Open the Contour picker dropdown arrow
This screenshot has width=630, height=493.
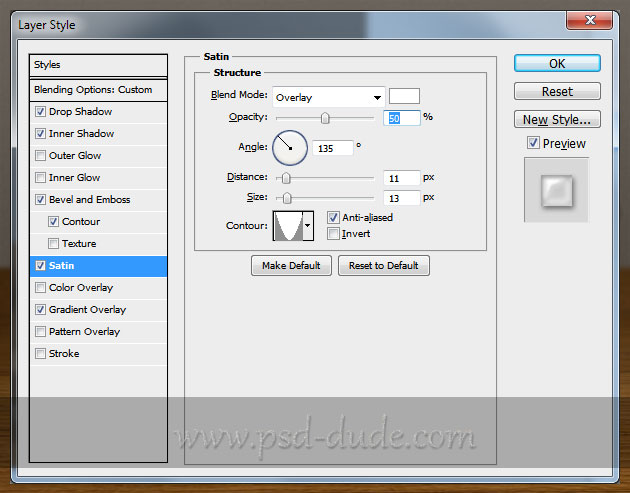308,226
